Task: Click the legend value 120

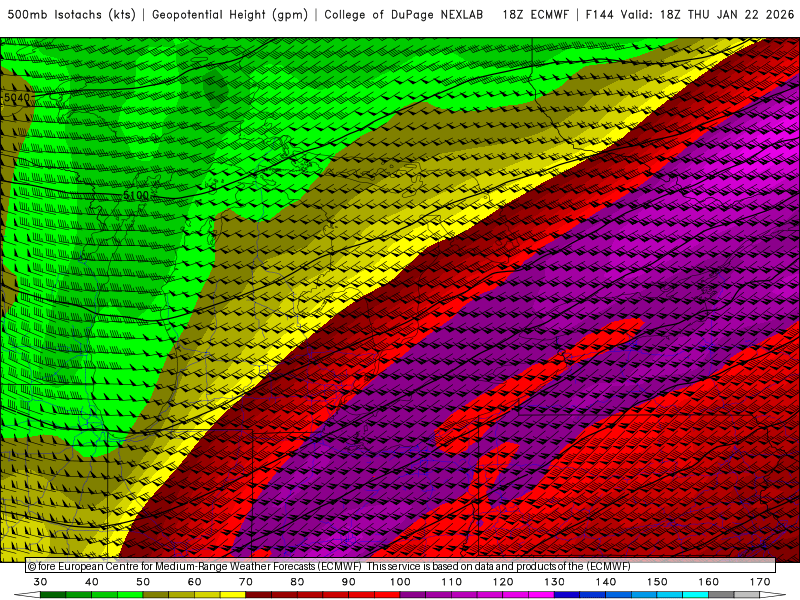Action: 503,582
